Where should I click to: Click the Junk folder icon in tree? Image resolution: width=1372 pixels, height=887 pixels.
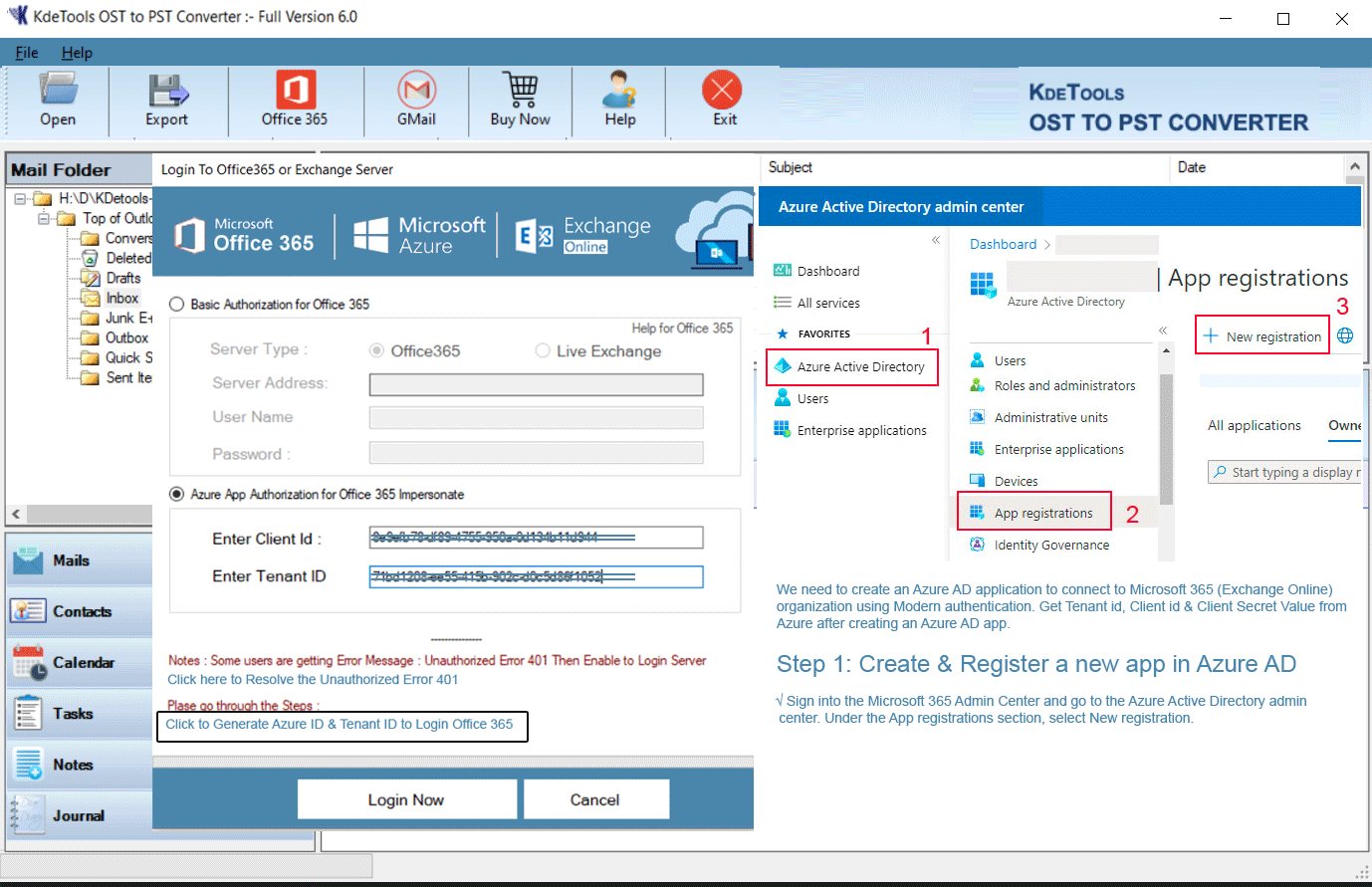click(90, 318)
